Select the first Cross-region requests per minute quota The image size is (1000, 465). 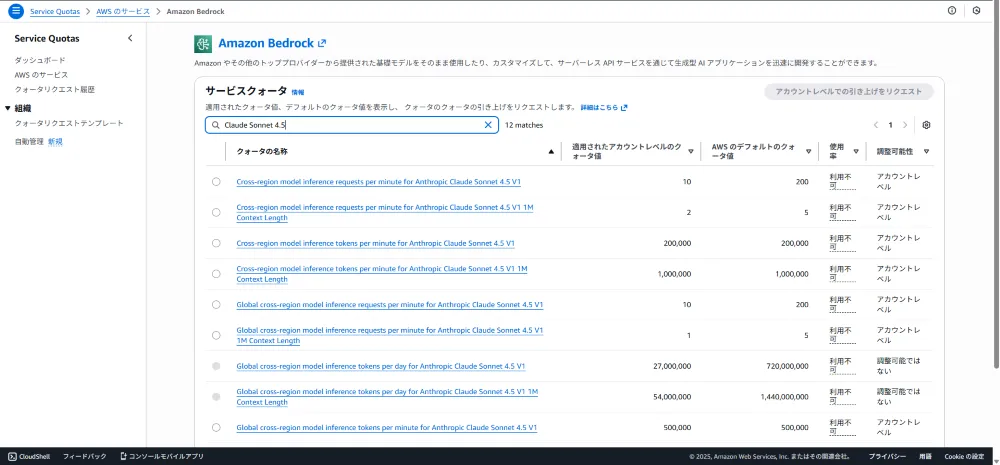click(x=216, y=182)
